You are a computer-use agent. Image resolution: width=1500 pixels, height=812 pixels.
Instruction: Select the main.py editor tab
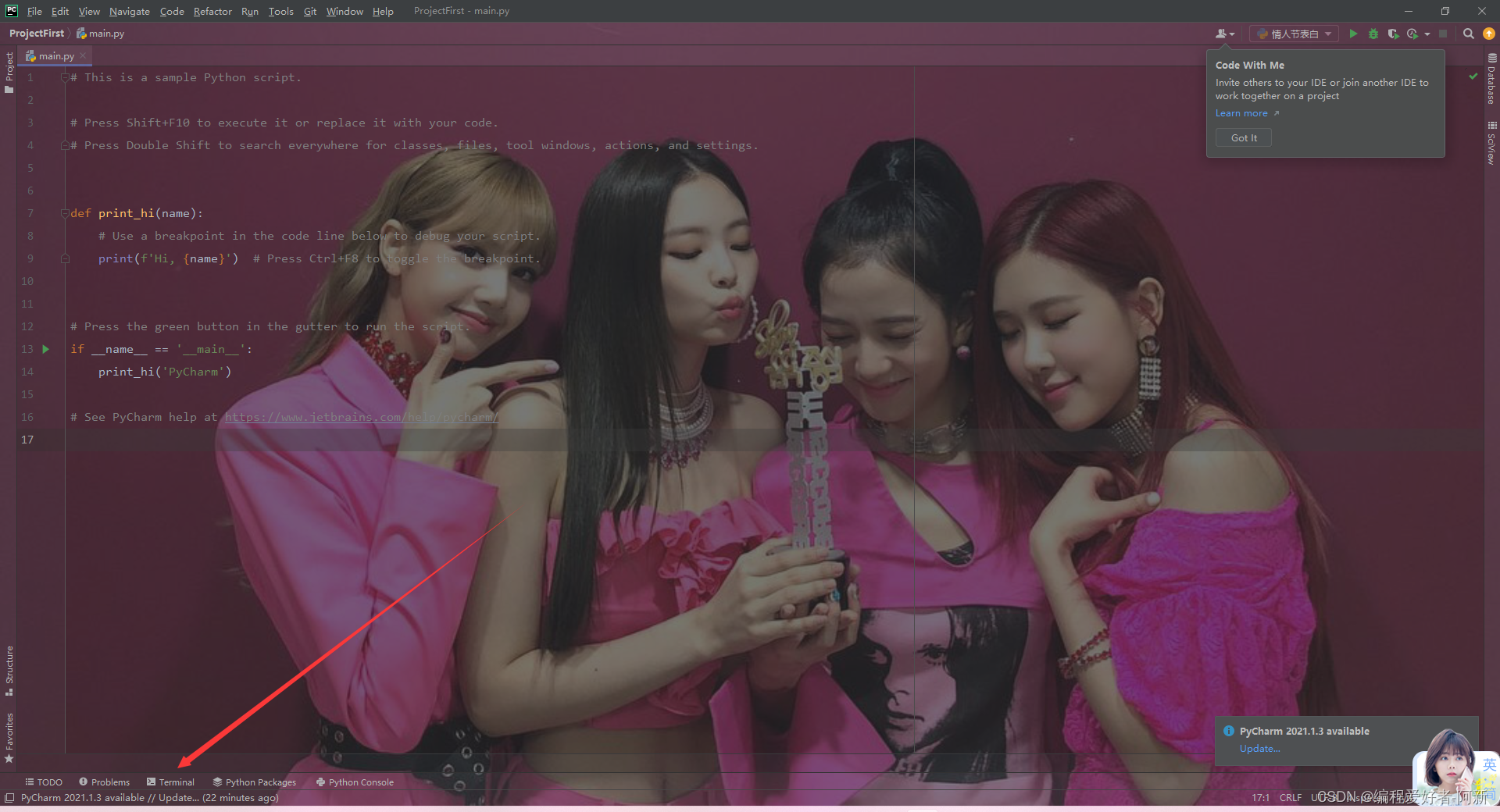tap(56, 56)
